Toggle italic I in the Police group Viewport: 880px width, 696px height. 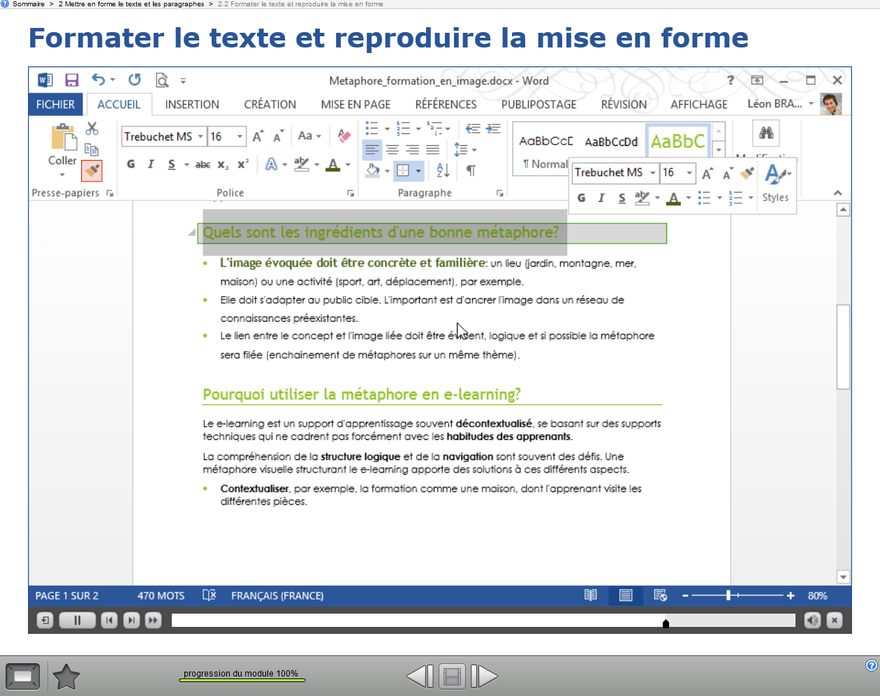[x=151, y=165]
